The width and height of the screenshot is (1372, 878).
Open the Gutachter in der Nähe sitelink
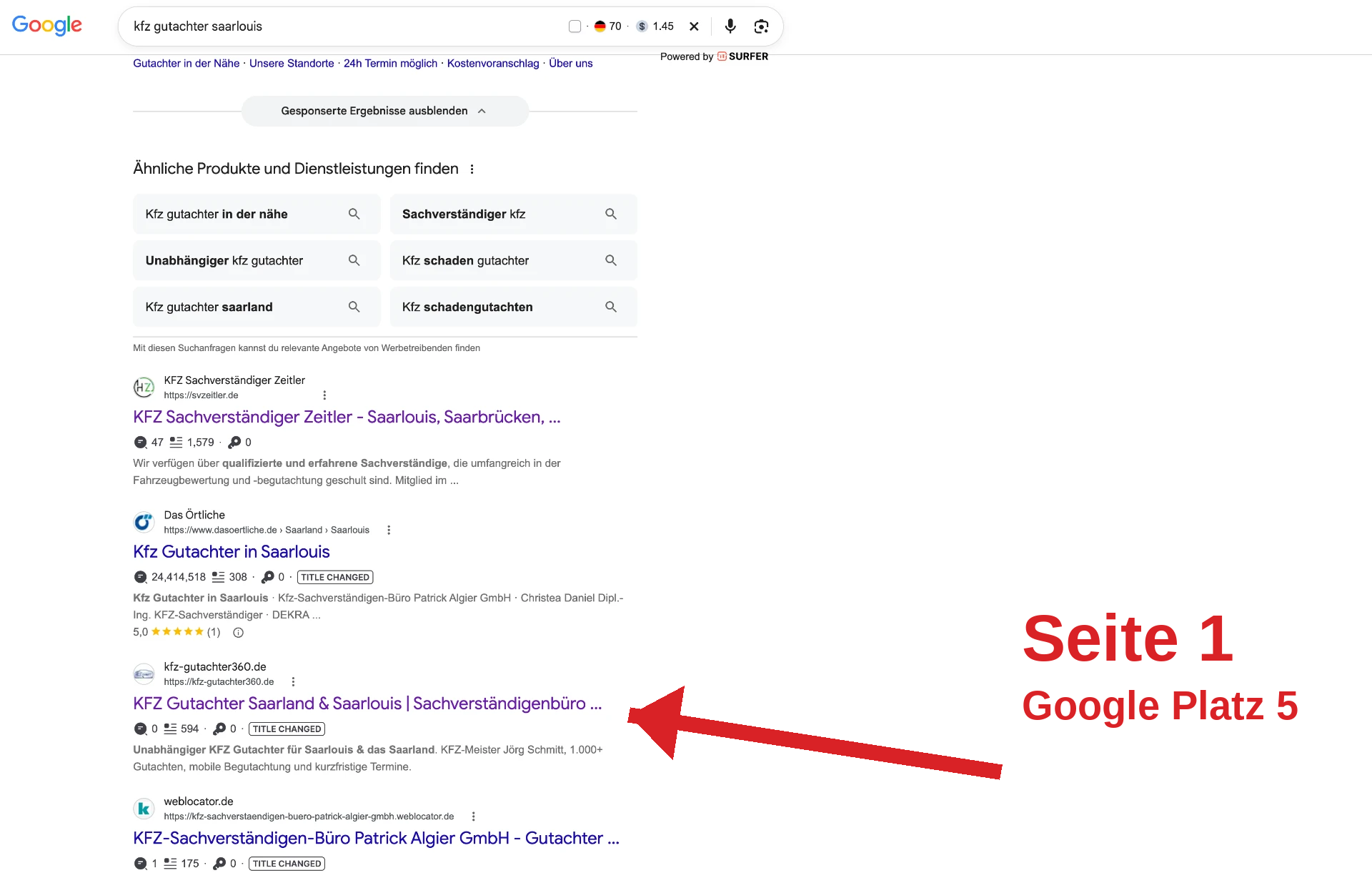point(187,63)
